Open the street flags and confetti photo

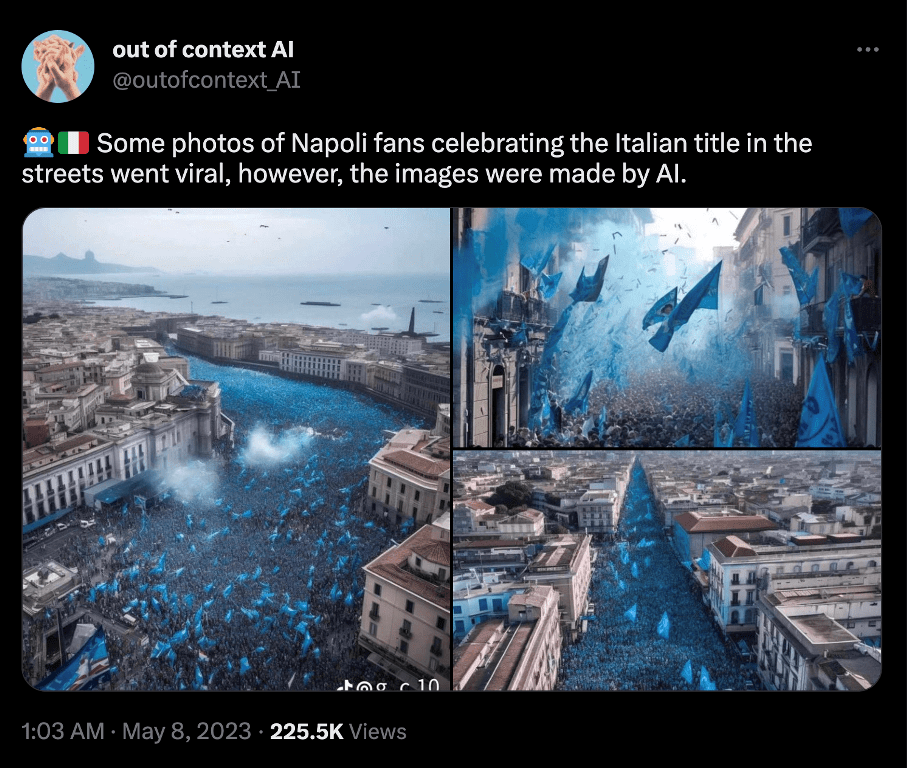[x=667, y=327]
